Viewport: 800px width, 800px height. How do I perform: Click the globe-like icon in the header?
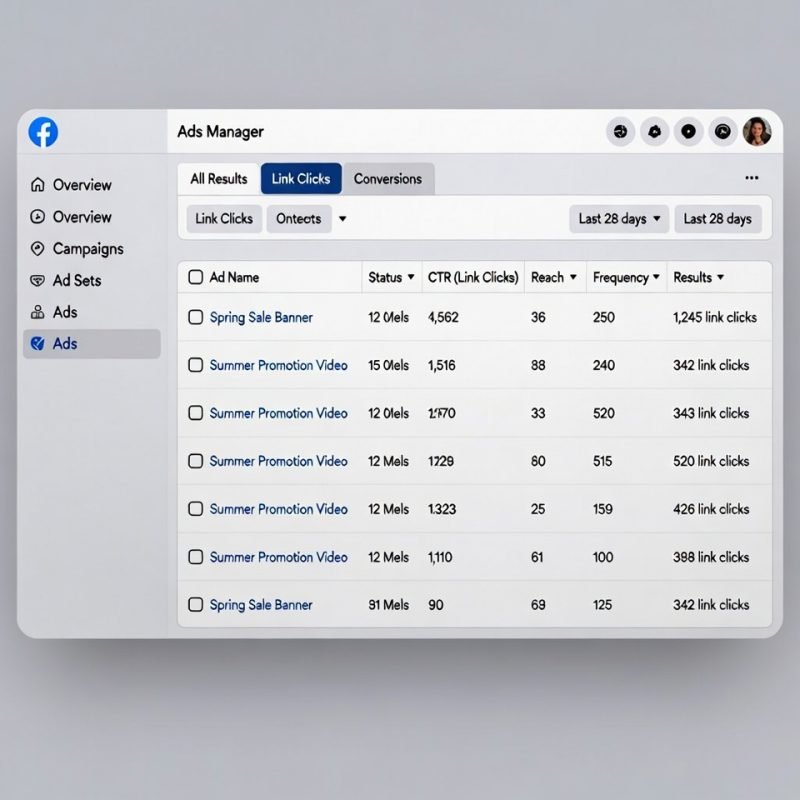620,132
